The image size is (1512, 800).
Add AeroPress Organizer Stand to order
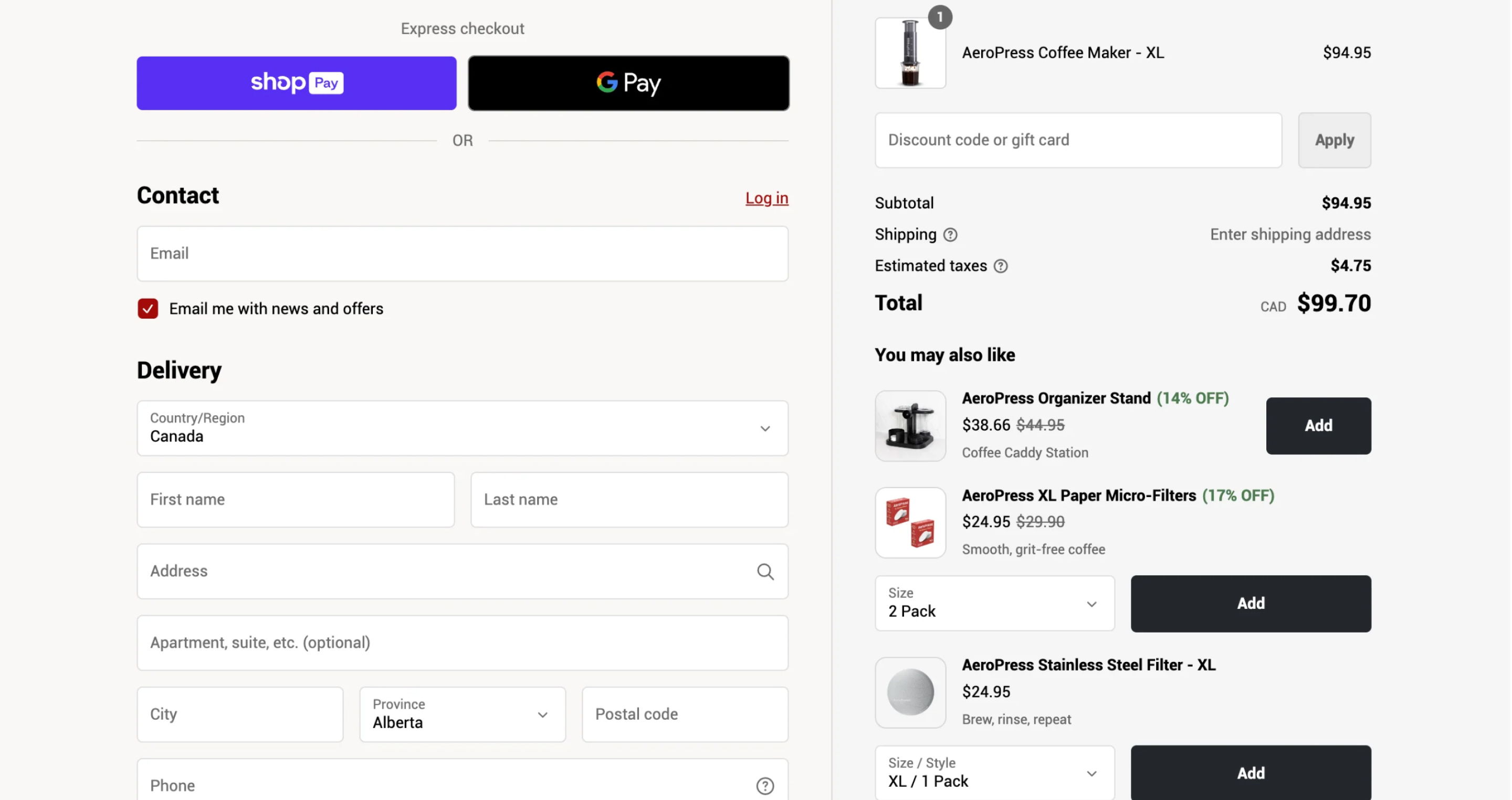click(1318, 426)
